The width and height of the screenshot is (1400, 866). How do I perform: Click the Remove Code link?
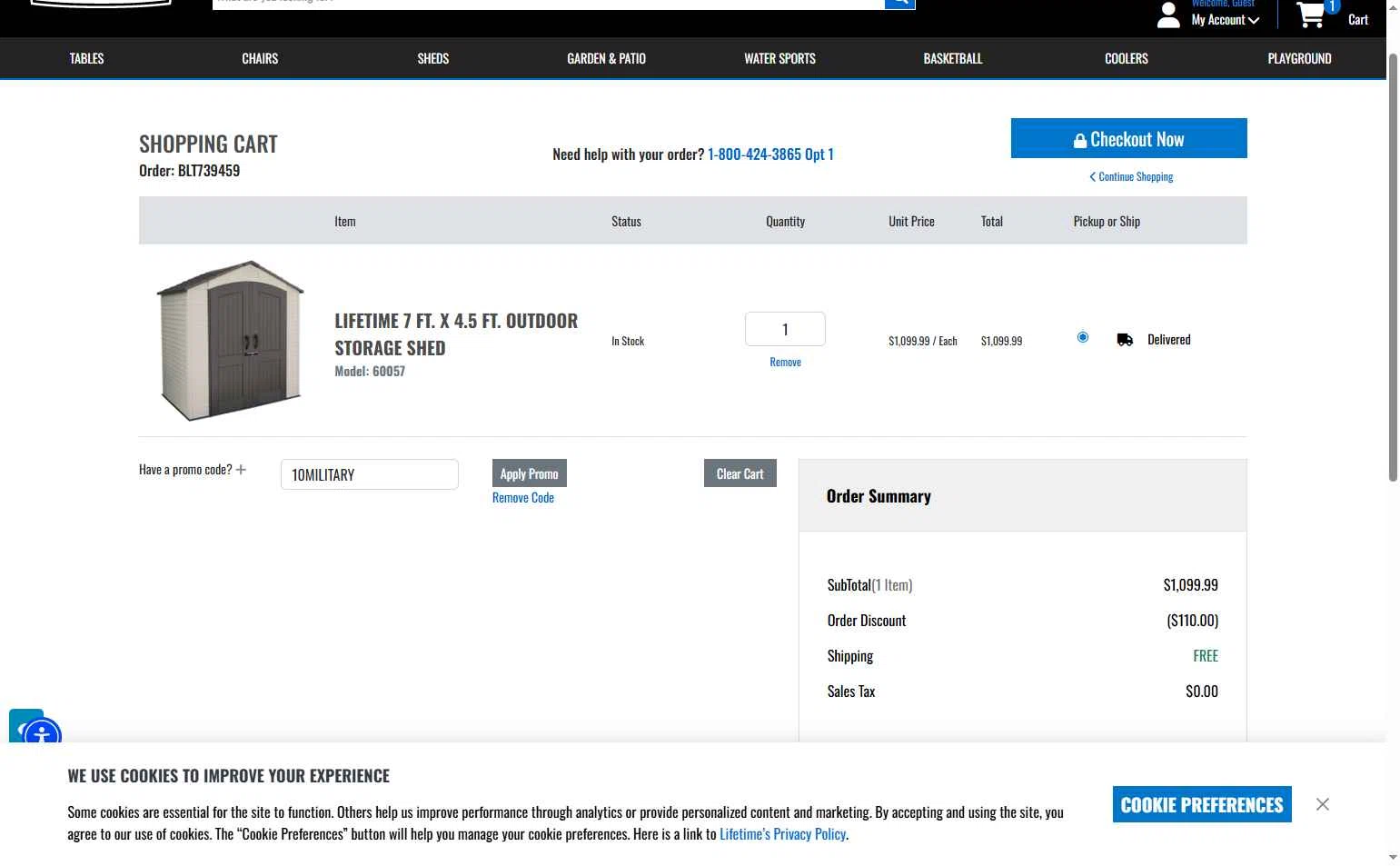click(523, 498)
